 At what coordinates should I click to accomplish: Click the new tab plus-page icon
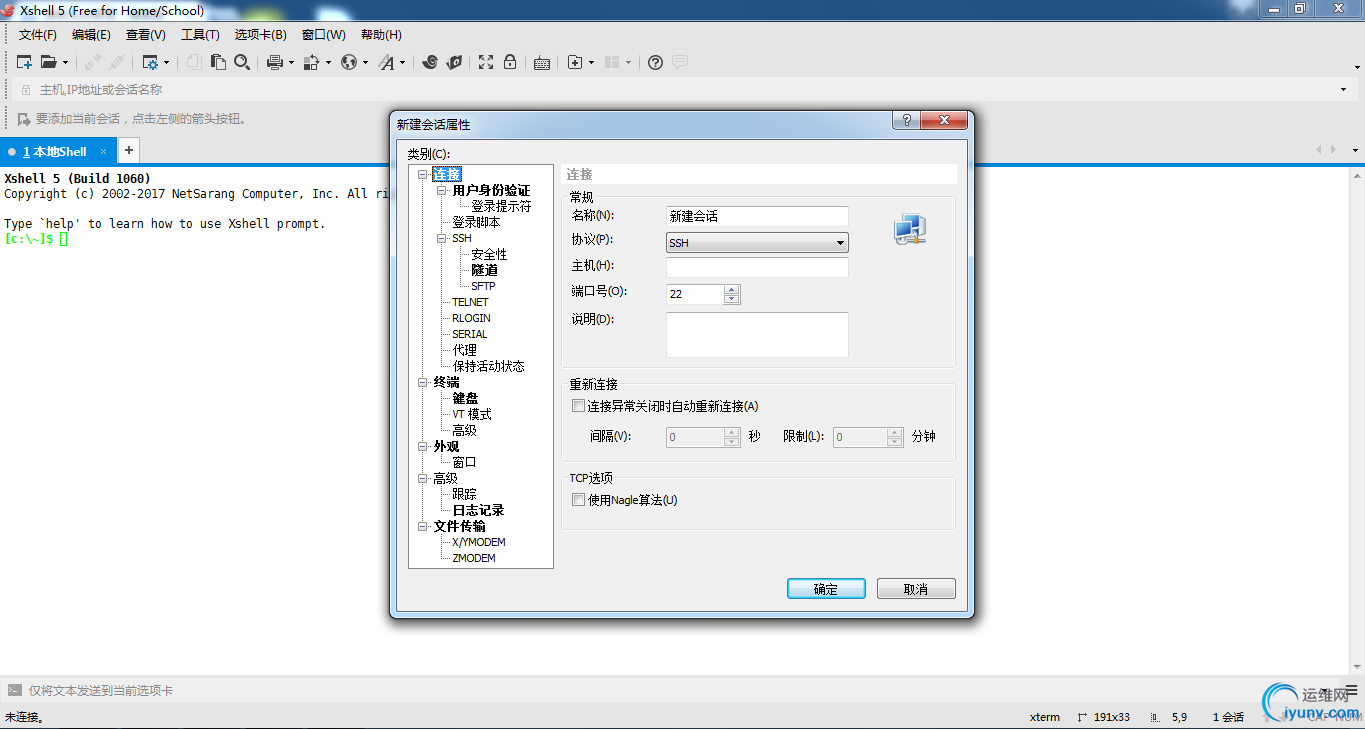(x=575, y=62)
